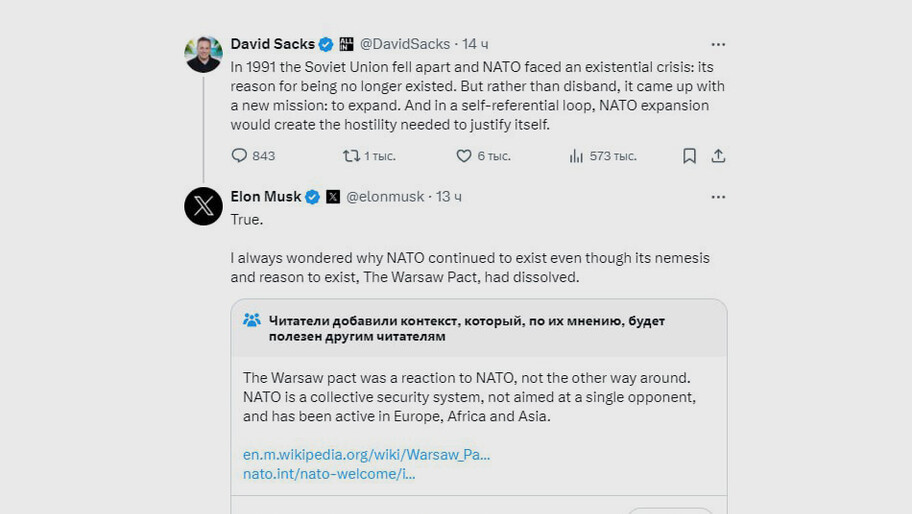Open the Wikipedia Warsaw_Pa... link
This screenshot has width=912, height=514.
click(x=366, y=455)
